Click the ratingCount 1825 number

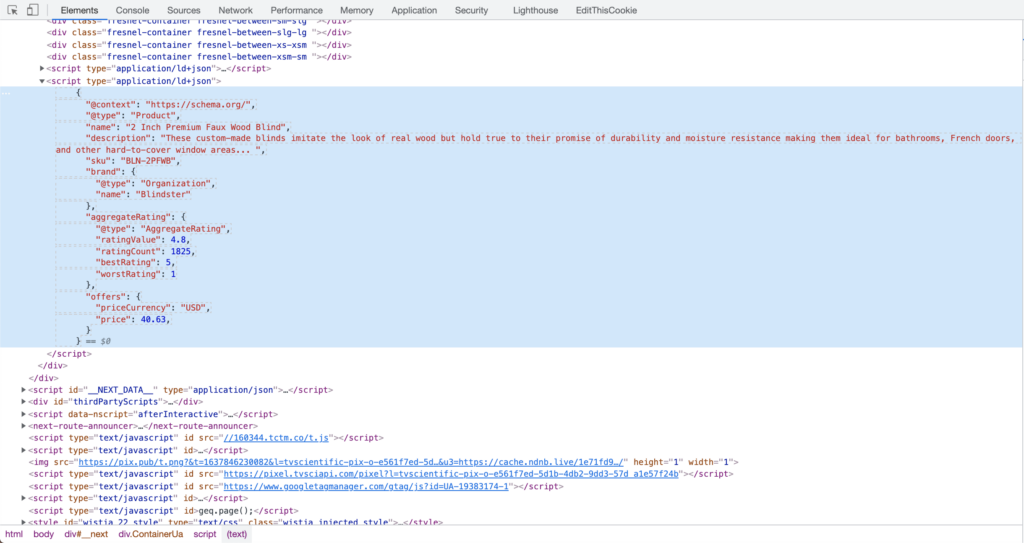[181, 252]
